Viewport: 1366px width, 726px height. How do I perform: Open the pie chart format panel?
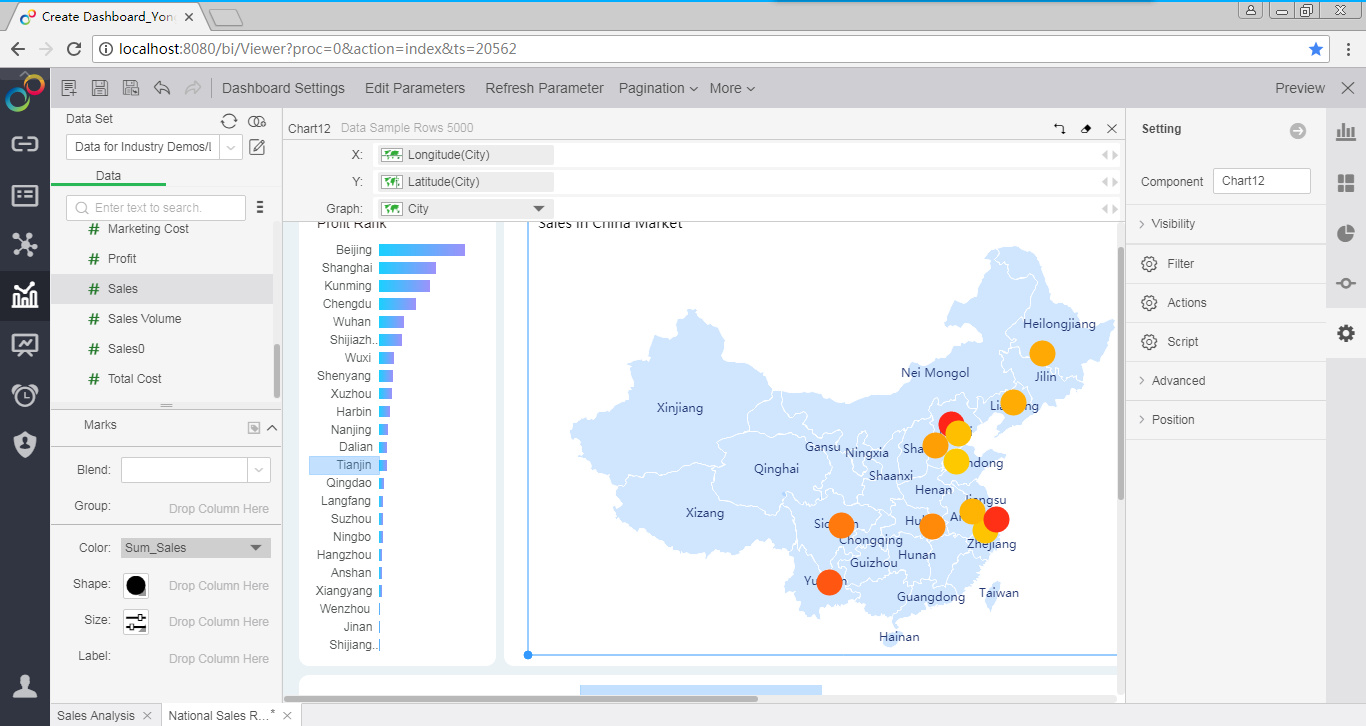(x=1346, y=234)
